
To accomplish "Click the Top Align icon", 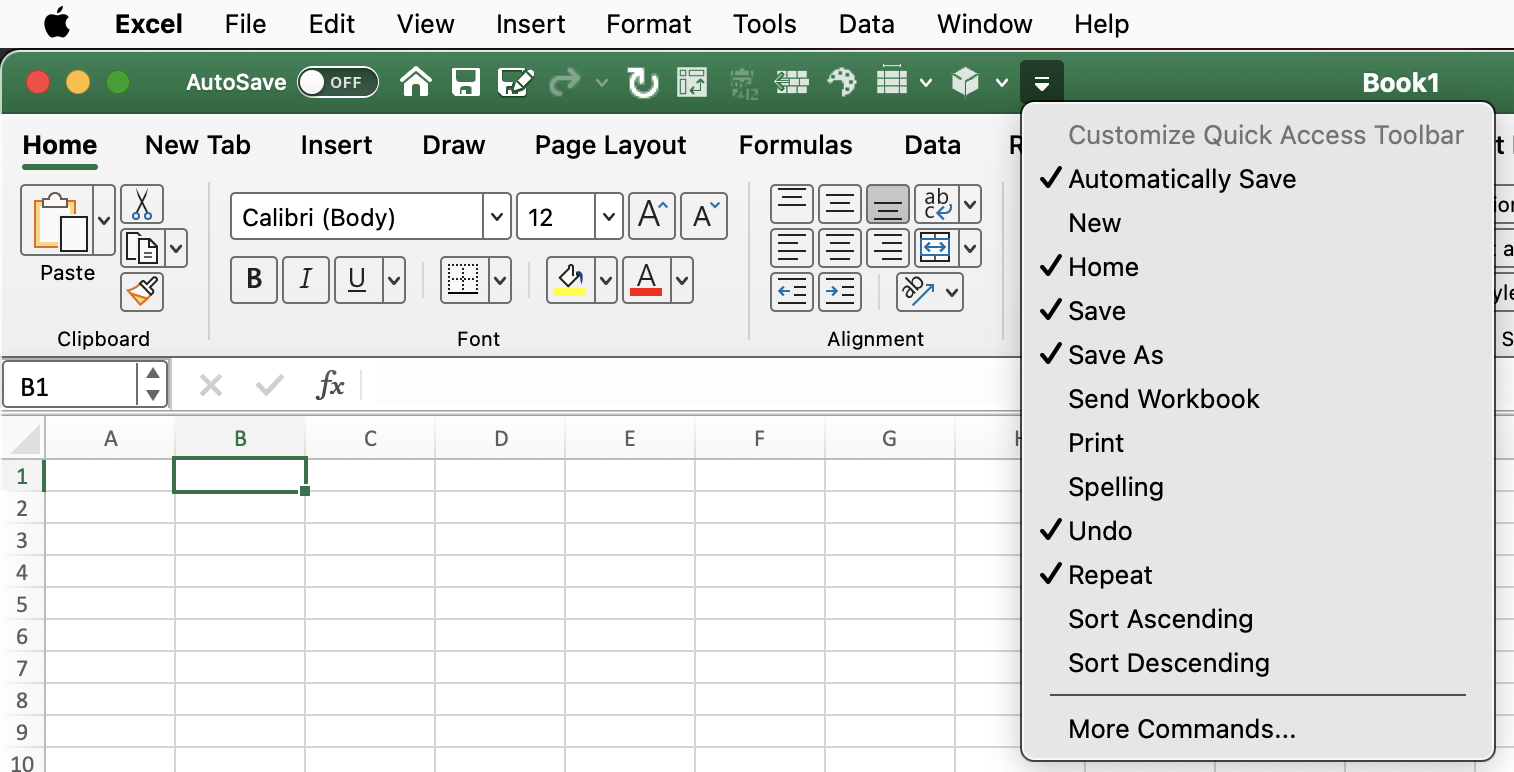I will (x=792, y=204).
